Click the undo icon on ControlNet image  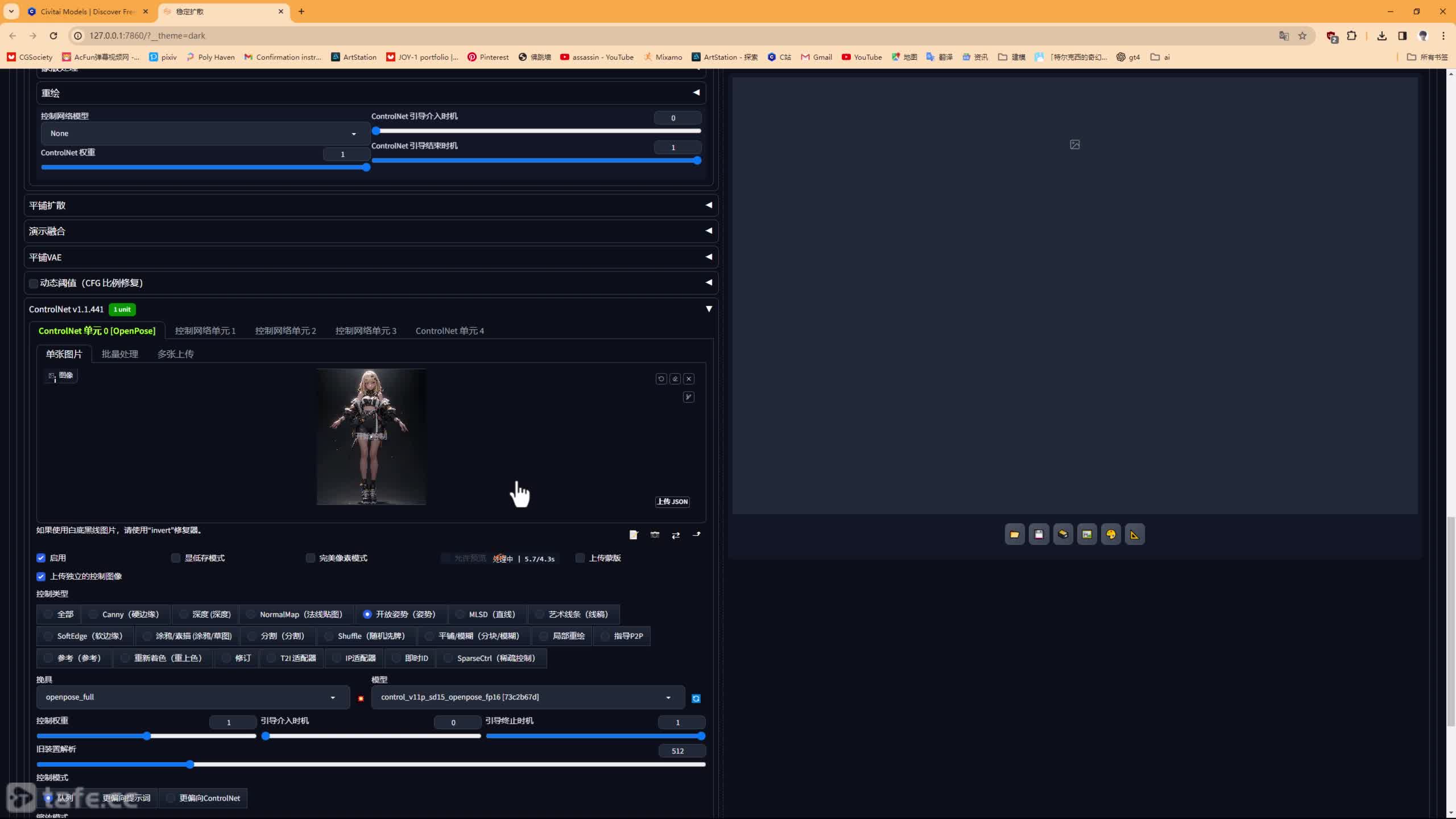click(x=661, y=379)
